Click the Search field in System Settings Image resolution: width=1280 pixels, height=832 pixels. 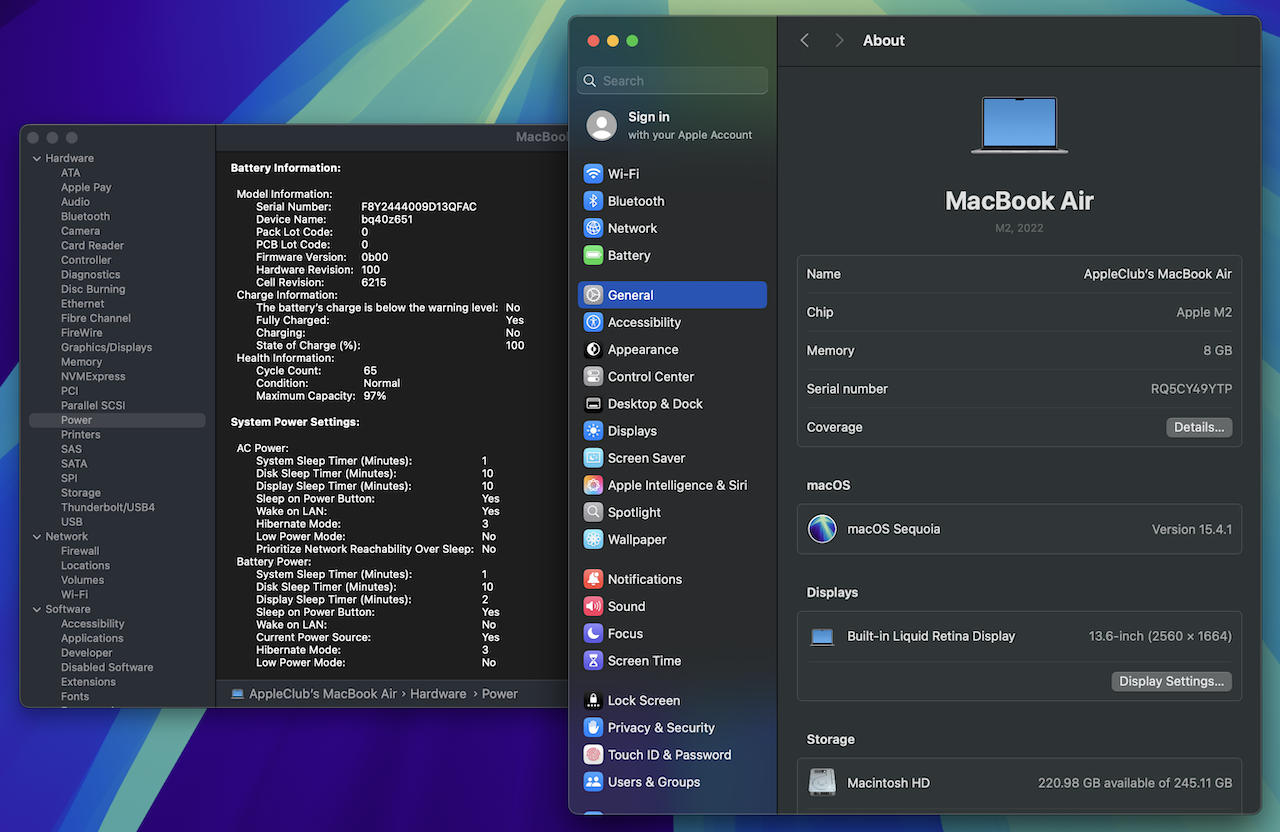click(672, 81)
